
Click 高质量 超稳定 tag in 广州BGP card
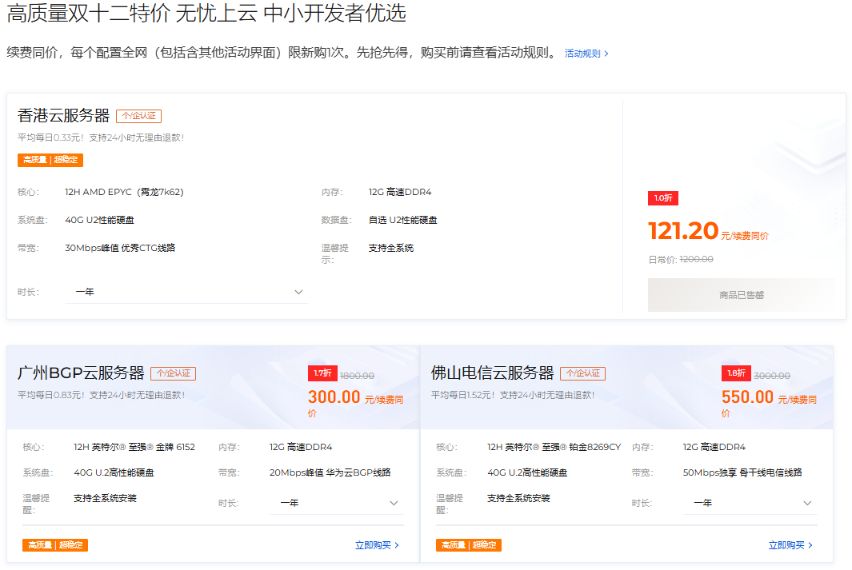[55, 545]
